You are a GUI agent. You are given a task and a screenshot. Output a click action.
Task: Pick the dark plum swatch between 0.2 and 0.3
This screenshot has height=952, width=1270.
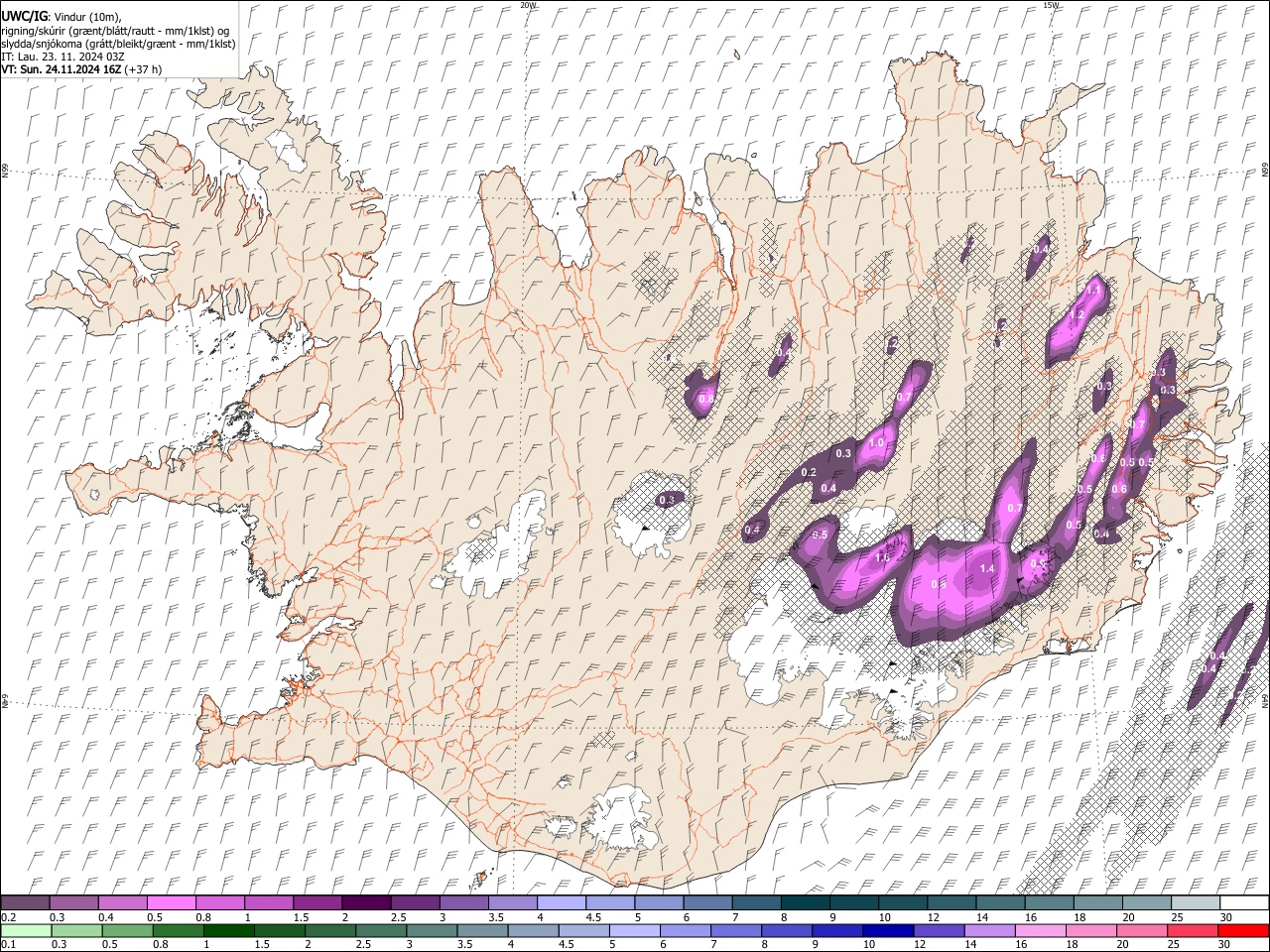(25, 902)
